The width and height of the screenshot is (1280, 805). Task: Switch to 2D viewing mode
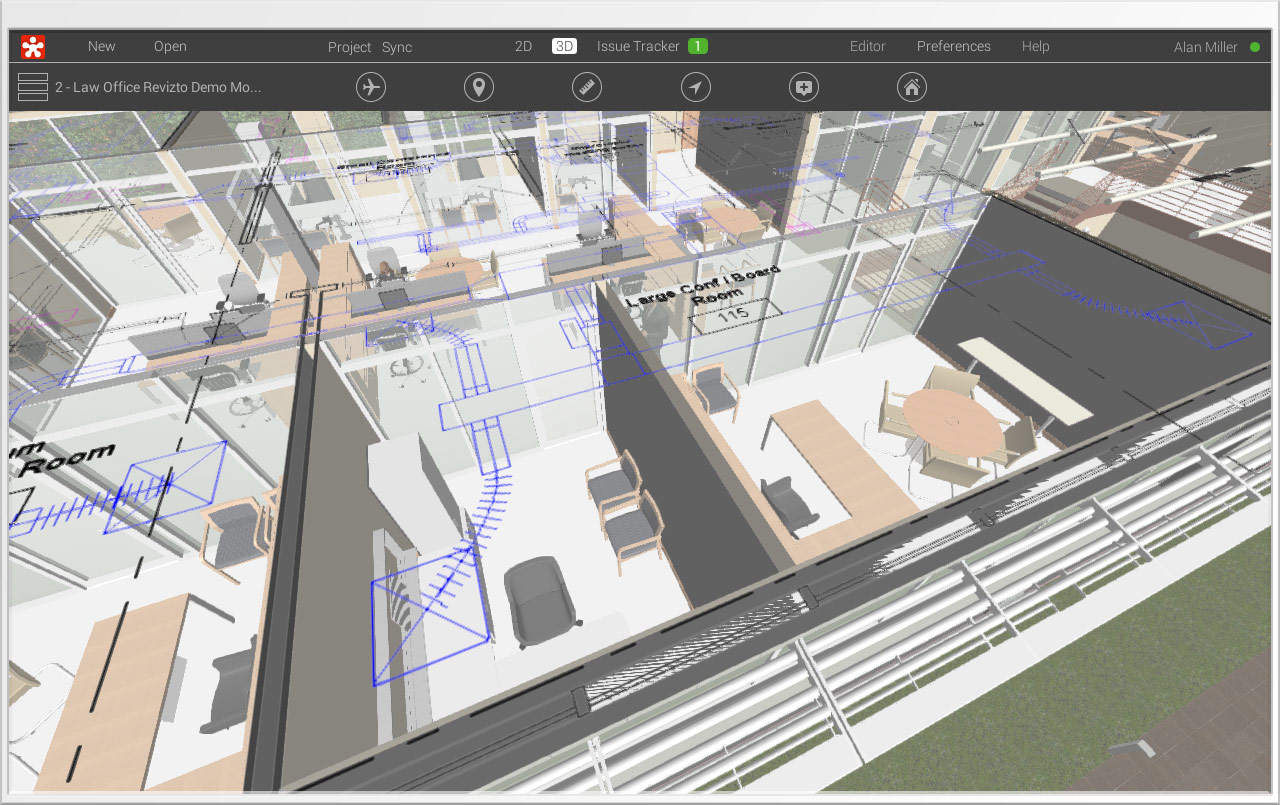coord(524,46)
